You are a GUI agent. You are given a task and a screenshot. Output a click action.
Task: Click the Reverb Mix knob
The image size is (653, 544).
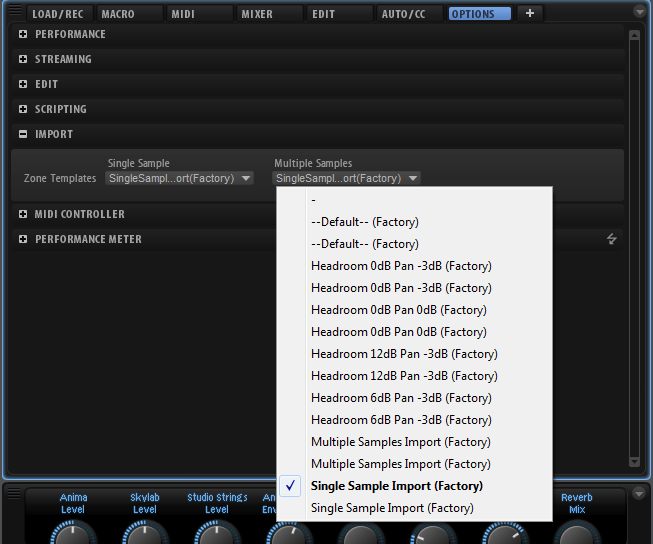[577, 534]
